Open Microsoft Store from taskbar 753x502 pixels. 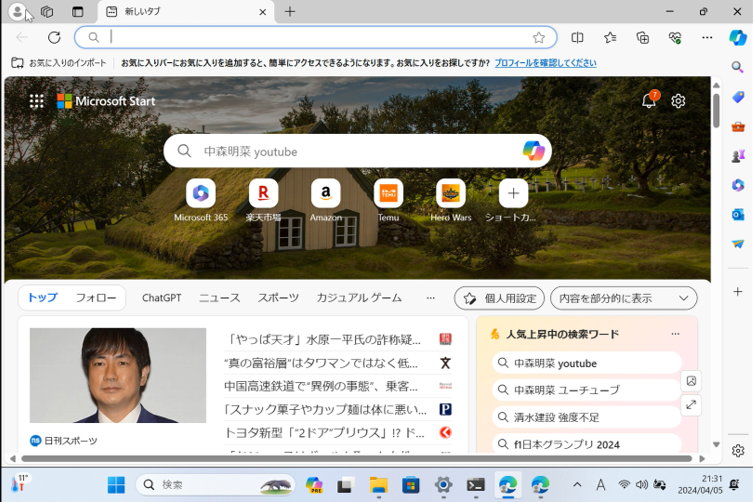(411, 485)
